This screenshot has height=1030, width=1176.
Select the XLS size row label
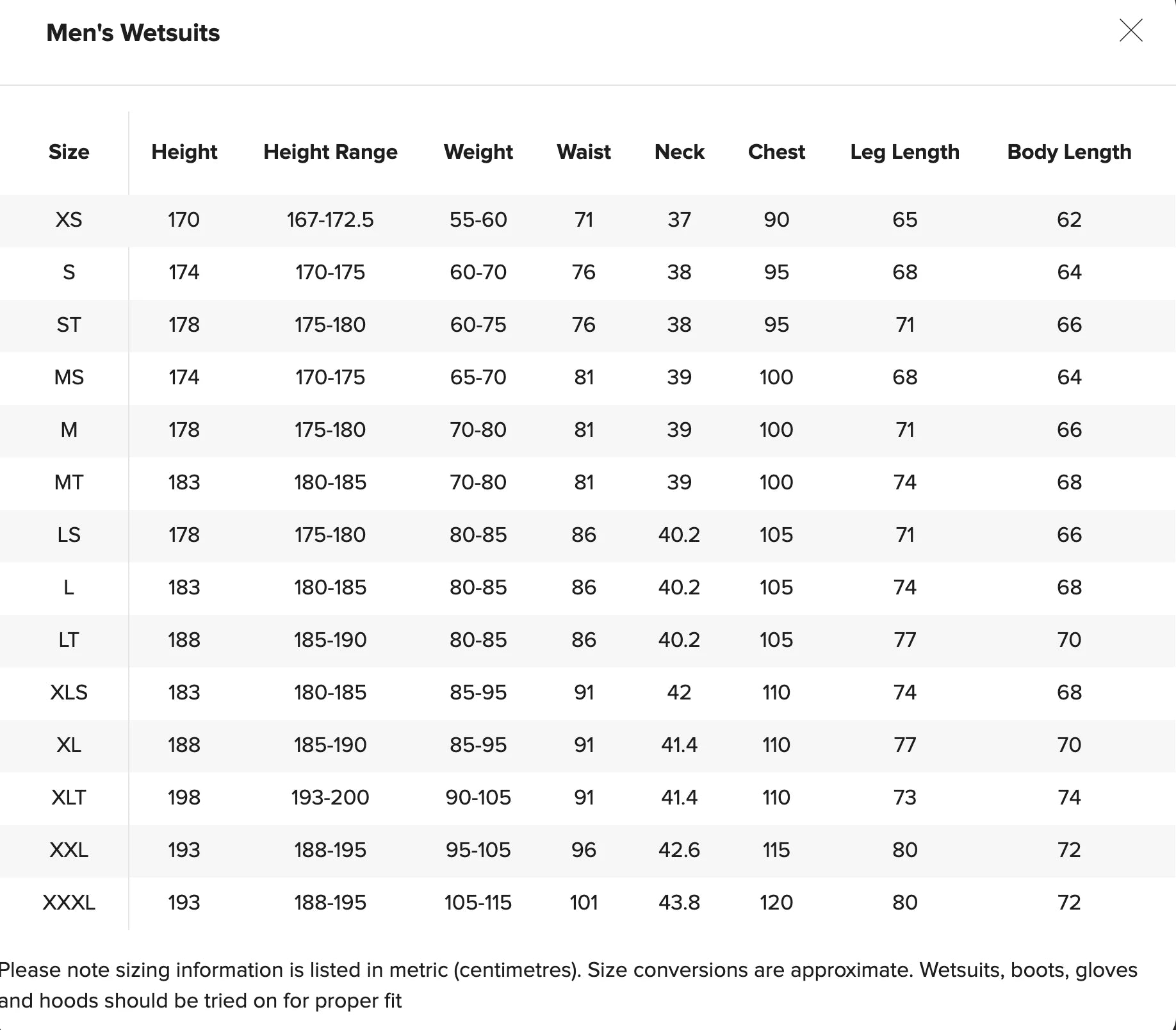[x=69, y=692]
